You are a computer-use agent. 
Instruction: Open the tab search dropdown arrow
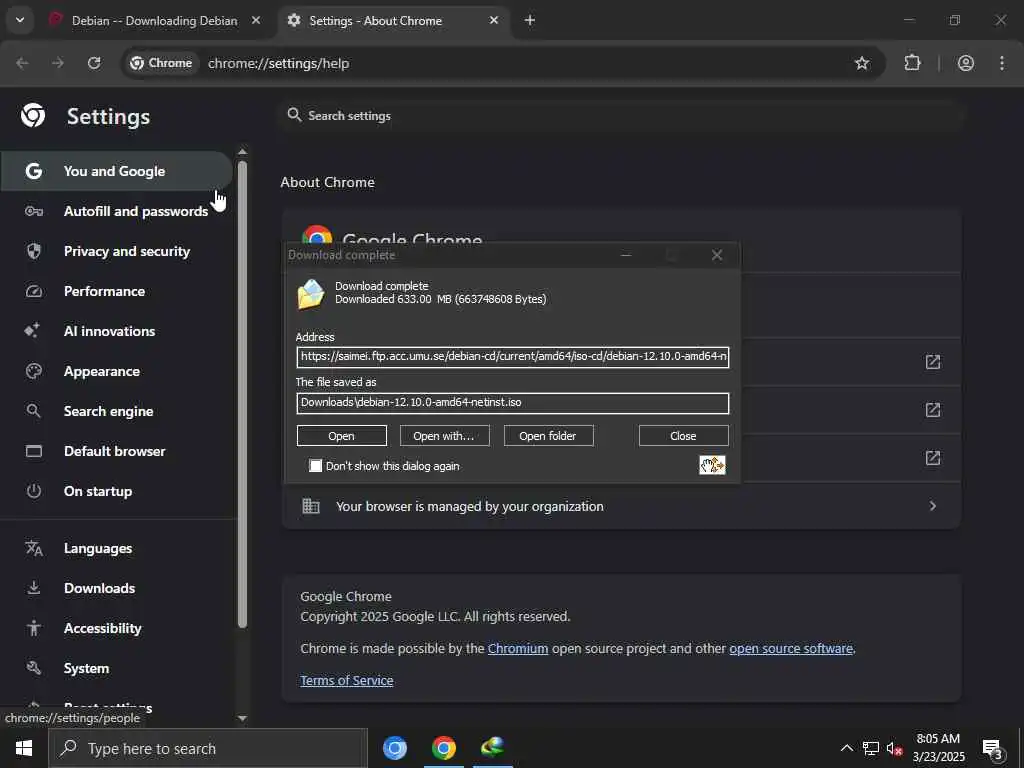pos(20,20)
